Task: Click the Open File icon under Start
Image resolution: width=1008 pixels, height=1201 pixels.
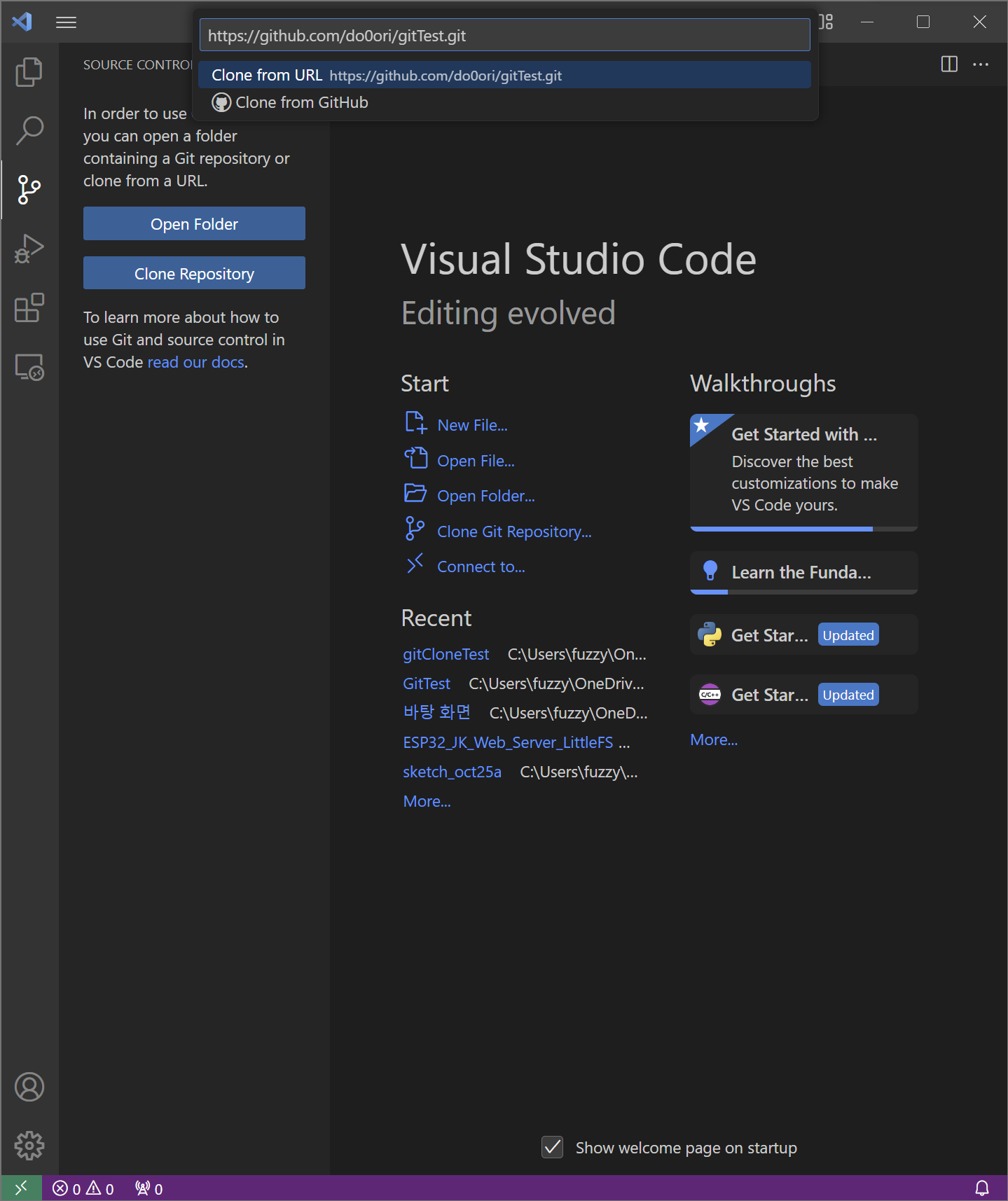Action: click(x=415, y=458)
